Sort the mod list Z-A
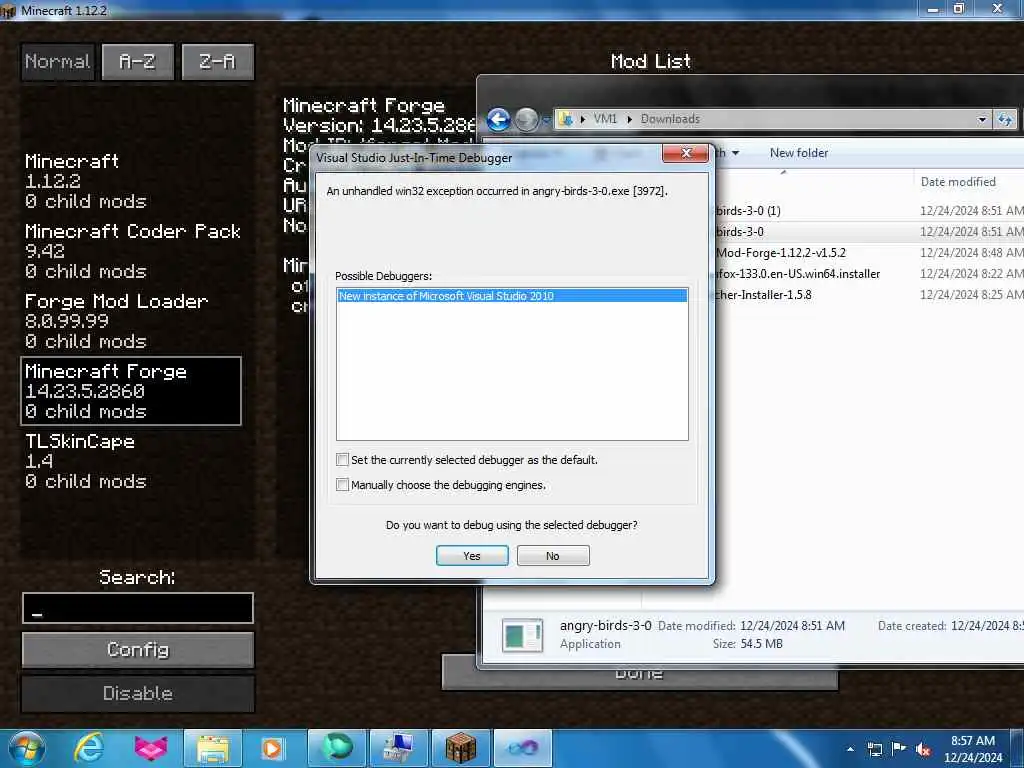1024x768 pixels. click(x=217, y=62)
